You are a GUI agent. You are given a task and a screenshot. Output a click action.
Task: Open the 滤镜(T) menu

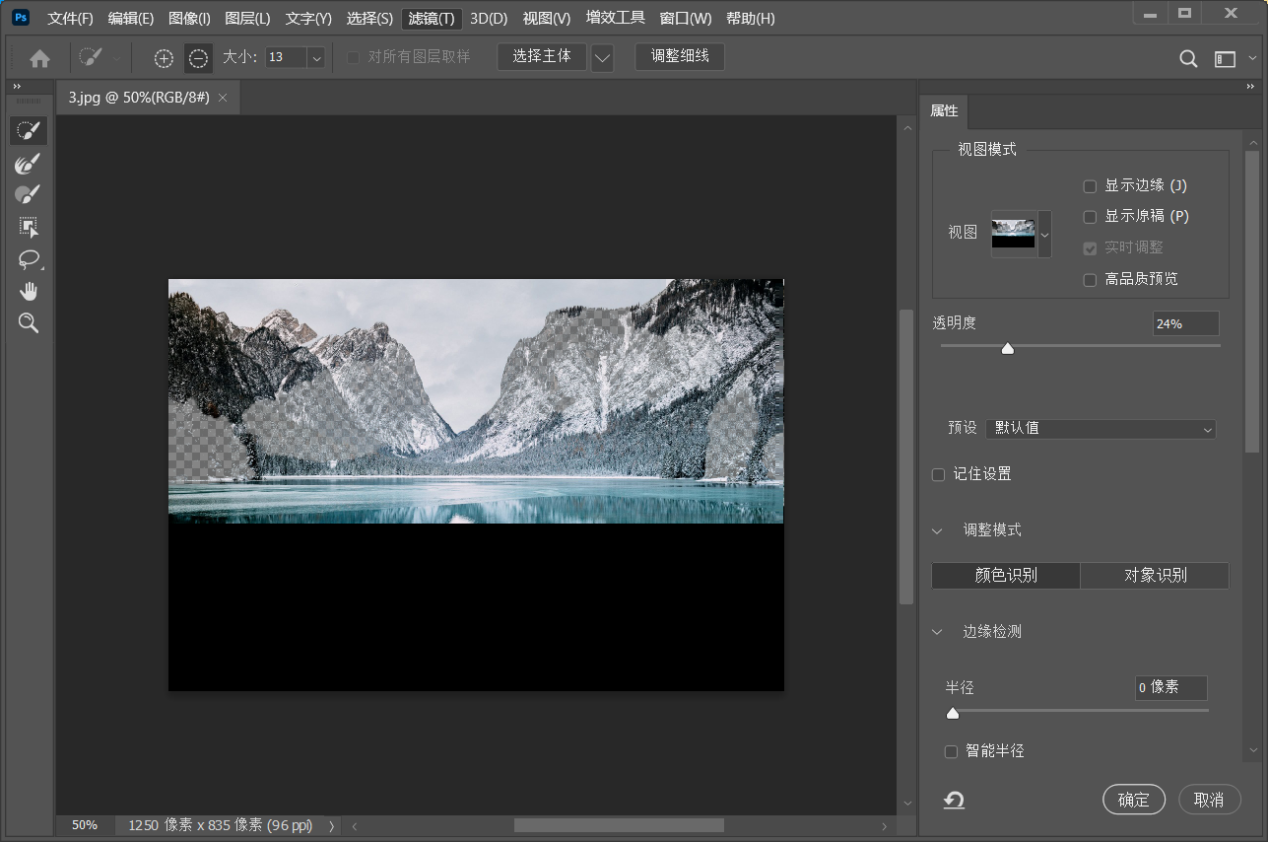pyautogui.click(x=431, y=18)
